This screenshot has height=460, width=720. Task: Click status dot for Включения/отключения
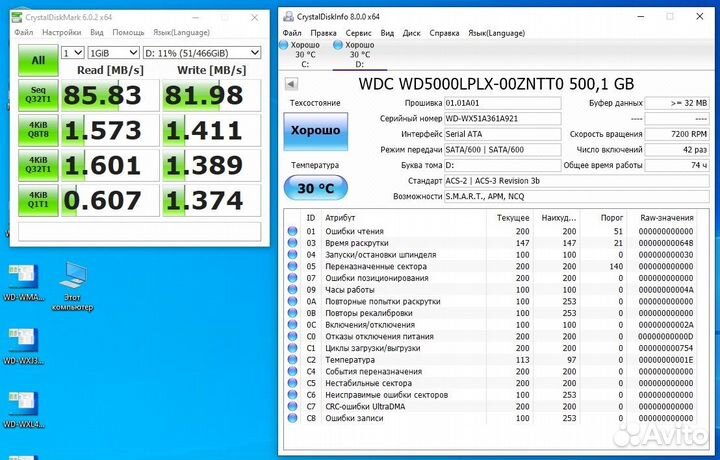pos(292,325)
